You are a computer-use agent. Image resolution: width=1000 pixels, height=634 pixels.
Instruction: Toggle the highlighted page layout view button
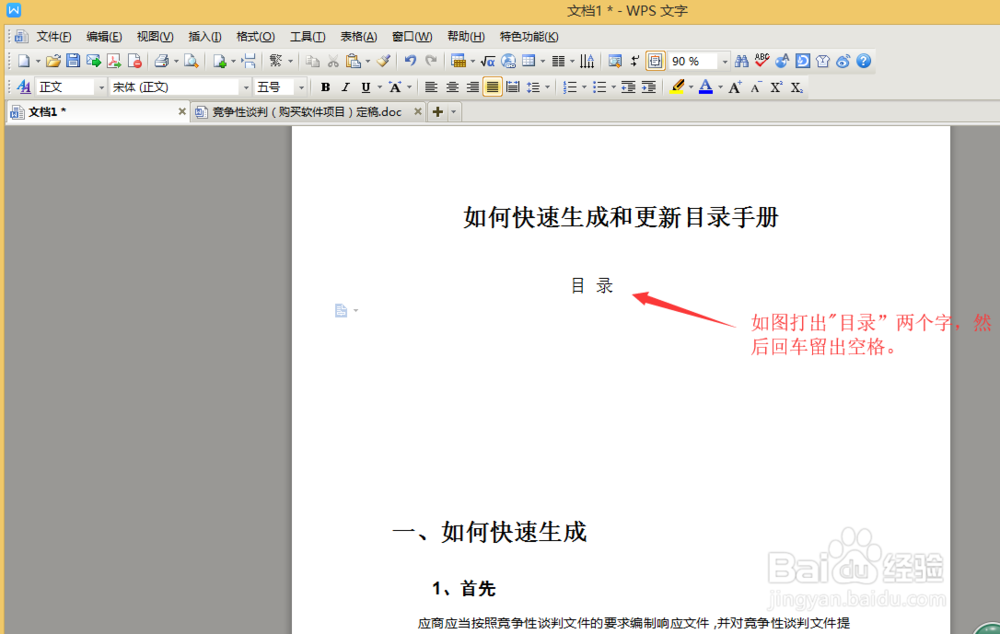pos(655,61)
